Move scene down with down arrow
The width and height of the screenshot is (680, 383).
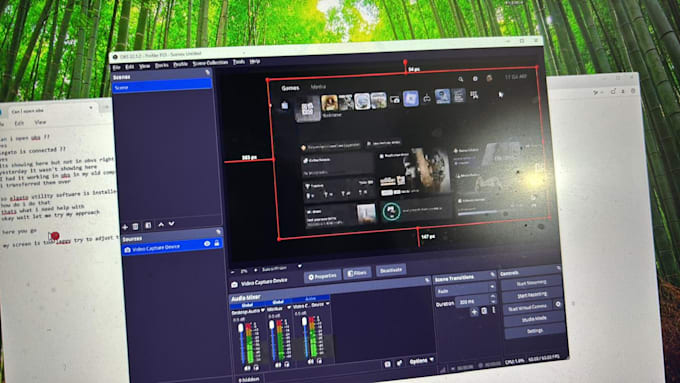click(171, 224)
